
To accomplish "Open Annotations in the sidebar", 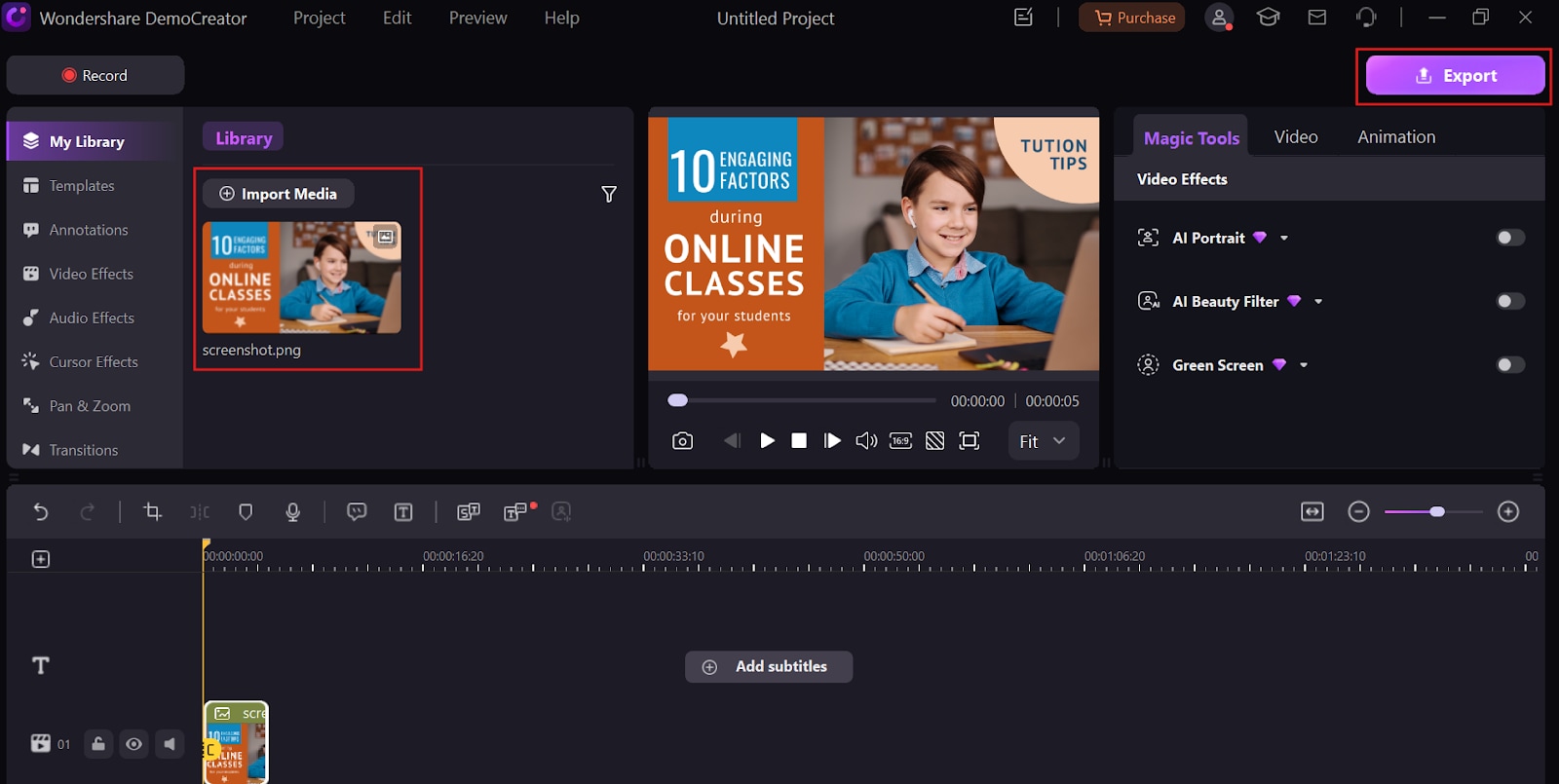I will 95,230.
